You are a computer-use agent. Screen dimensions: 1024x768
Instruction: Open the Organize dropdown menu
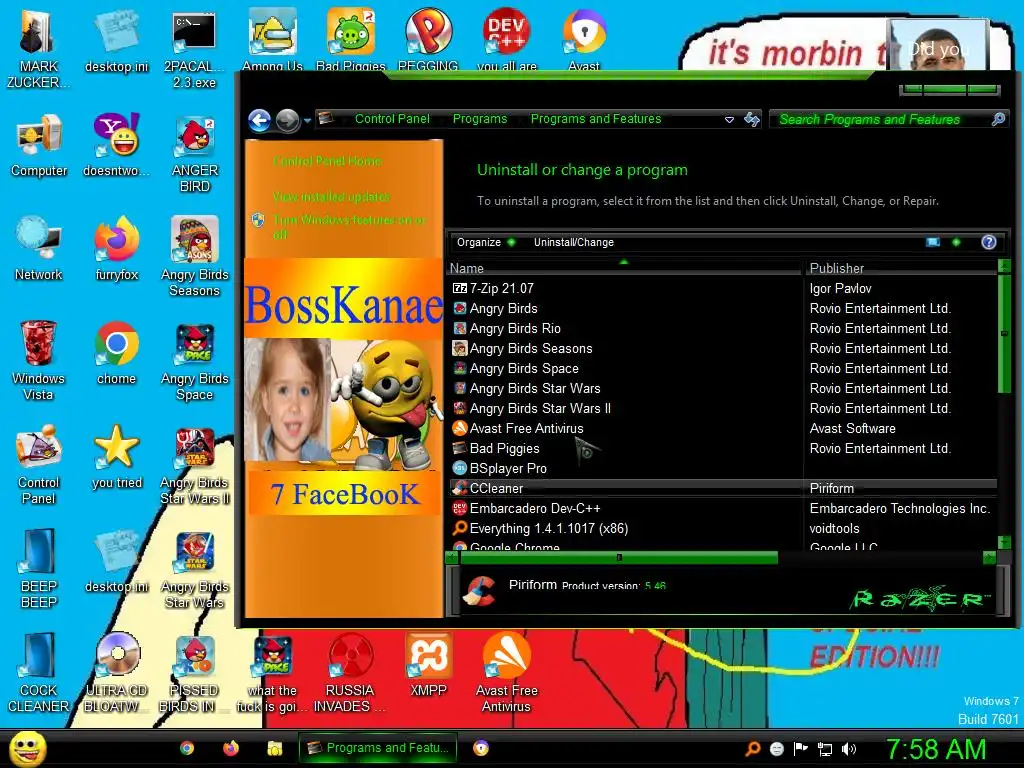[x=486, y=242]
